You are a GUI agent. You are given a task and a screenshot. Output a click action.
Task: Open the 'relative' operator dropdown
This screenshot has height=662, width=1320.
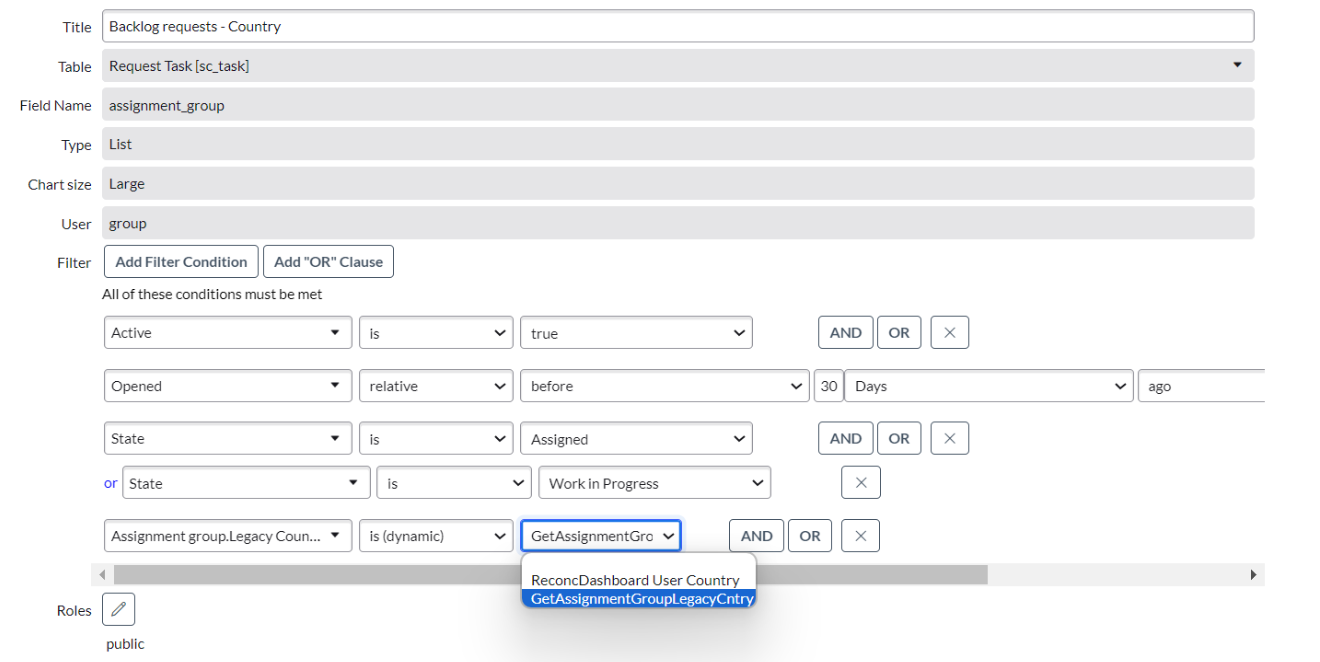(x=436, y=386)
